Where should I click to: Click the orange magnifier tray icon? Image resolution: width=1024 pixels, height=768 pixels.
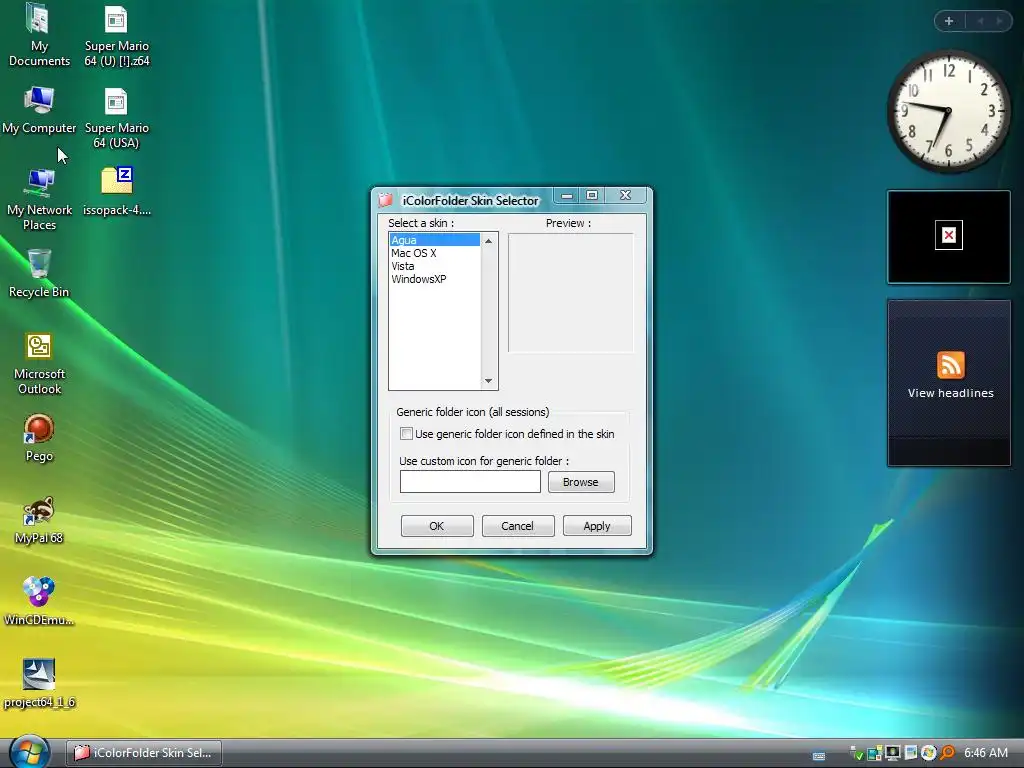948,752
